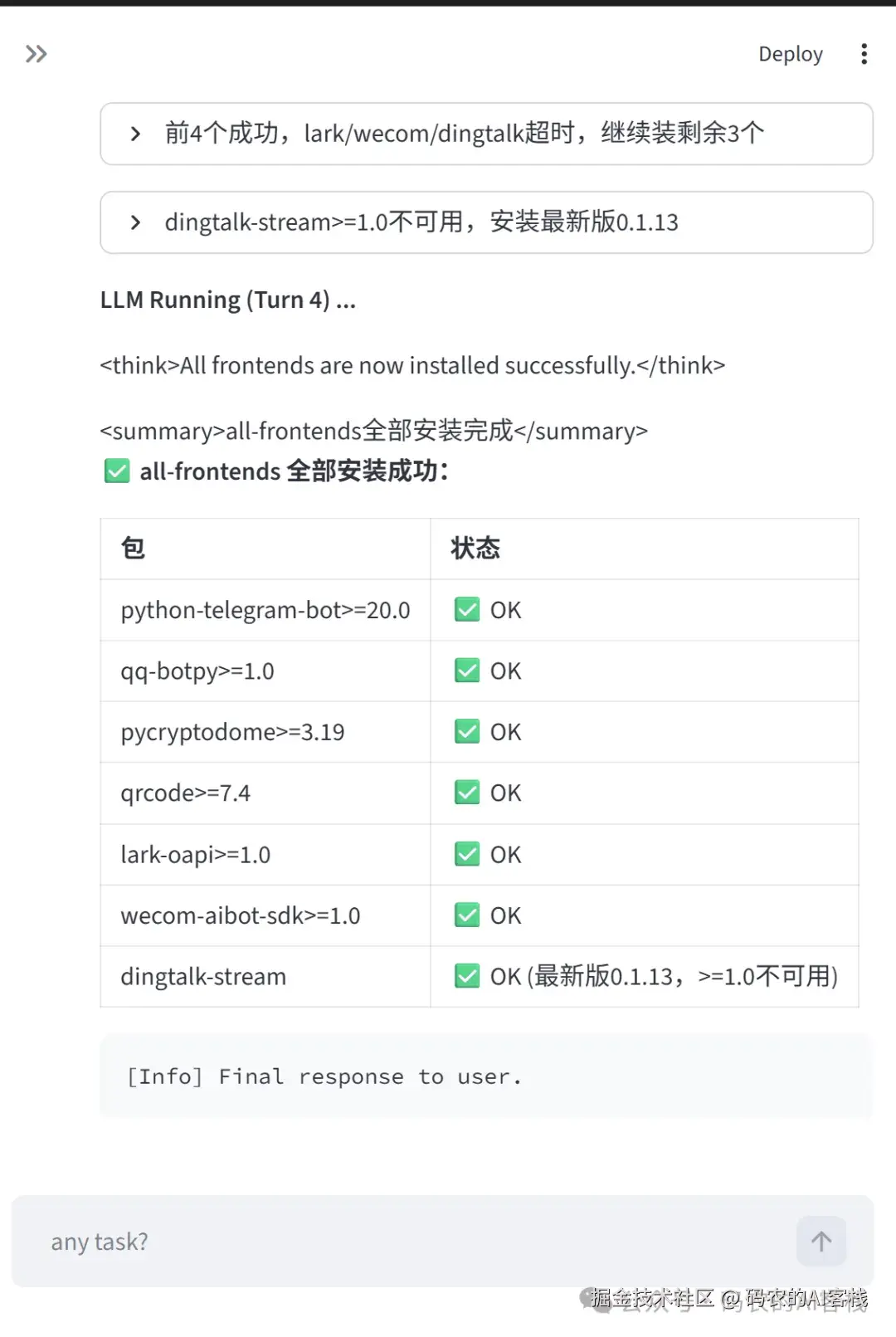The width and height of the screenshot is (896, 1337).
Task: Click green checkmark for python-telegram-bot row
Action: tap(467, 610)
